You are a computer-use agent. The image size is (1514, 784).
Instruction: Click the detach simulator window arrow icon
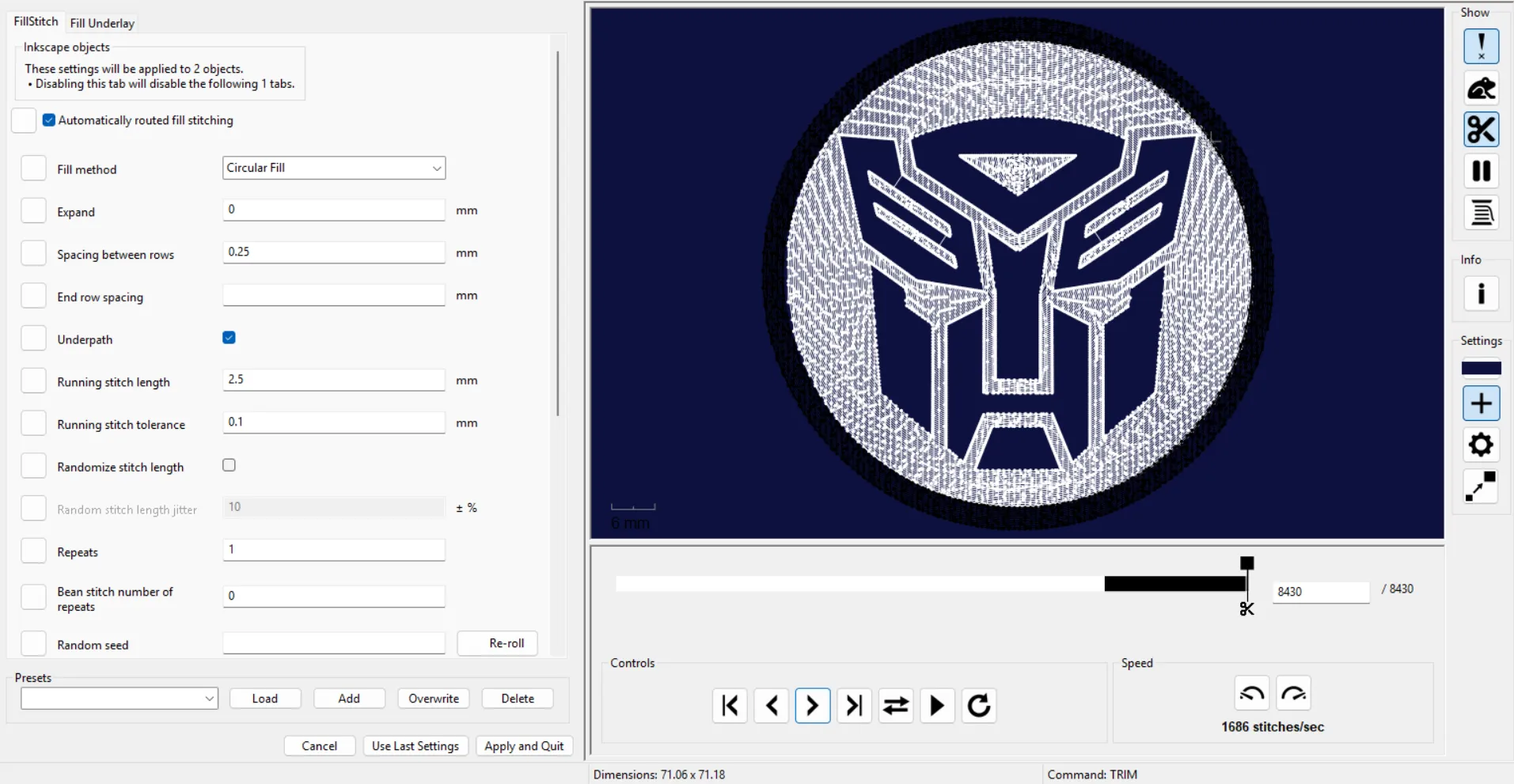click(1481, 487)
